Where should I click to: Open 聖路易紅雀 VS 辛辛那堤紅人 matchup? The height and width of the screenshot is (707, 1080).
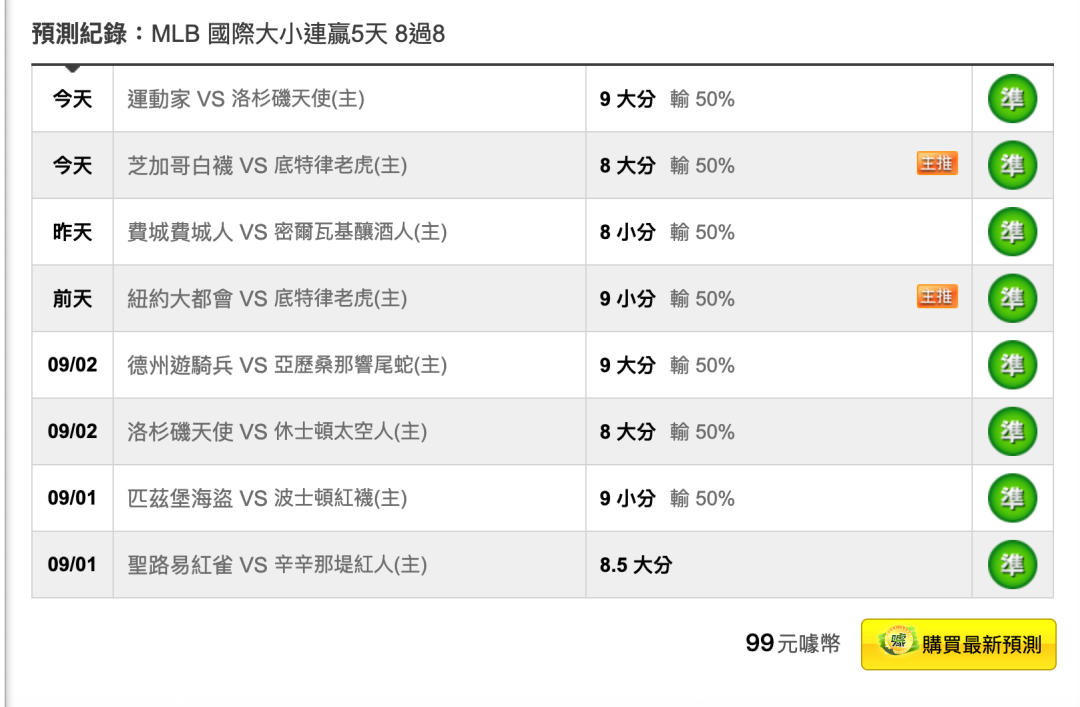pos(278,565)
